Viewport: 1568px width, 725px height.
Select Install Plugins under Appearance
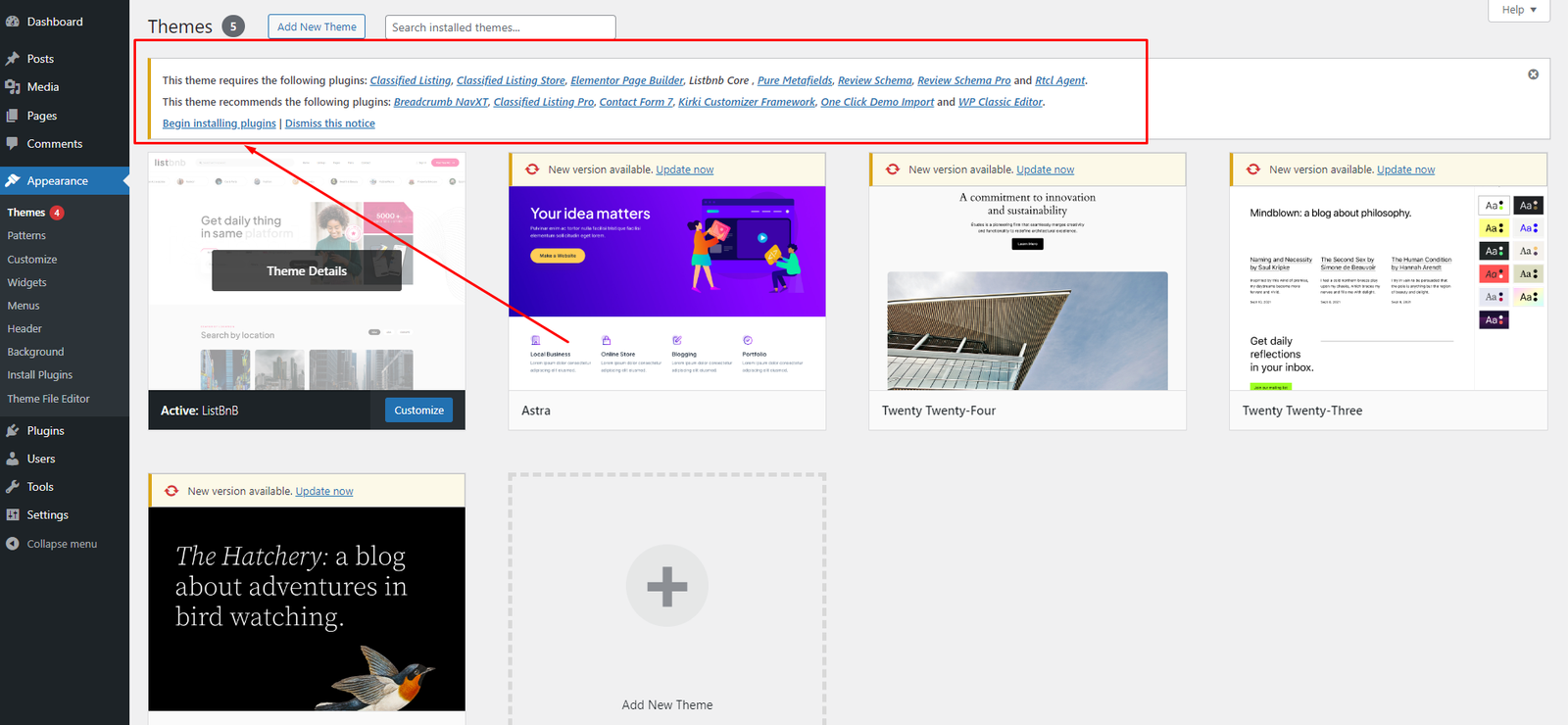click(x=40, y=375)
